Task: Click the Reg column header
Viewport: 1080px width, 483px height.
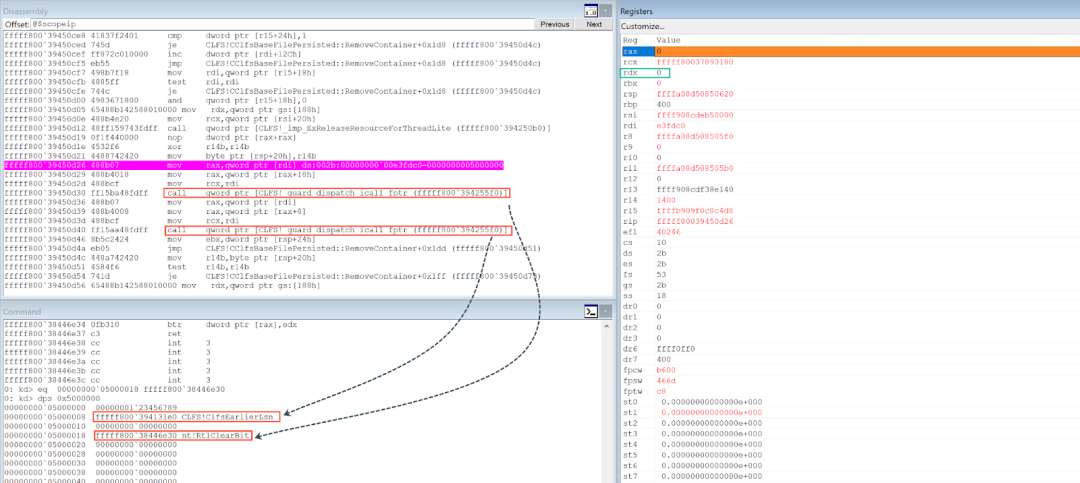Action: click(x=630, y=40)
